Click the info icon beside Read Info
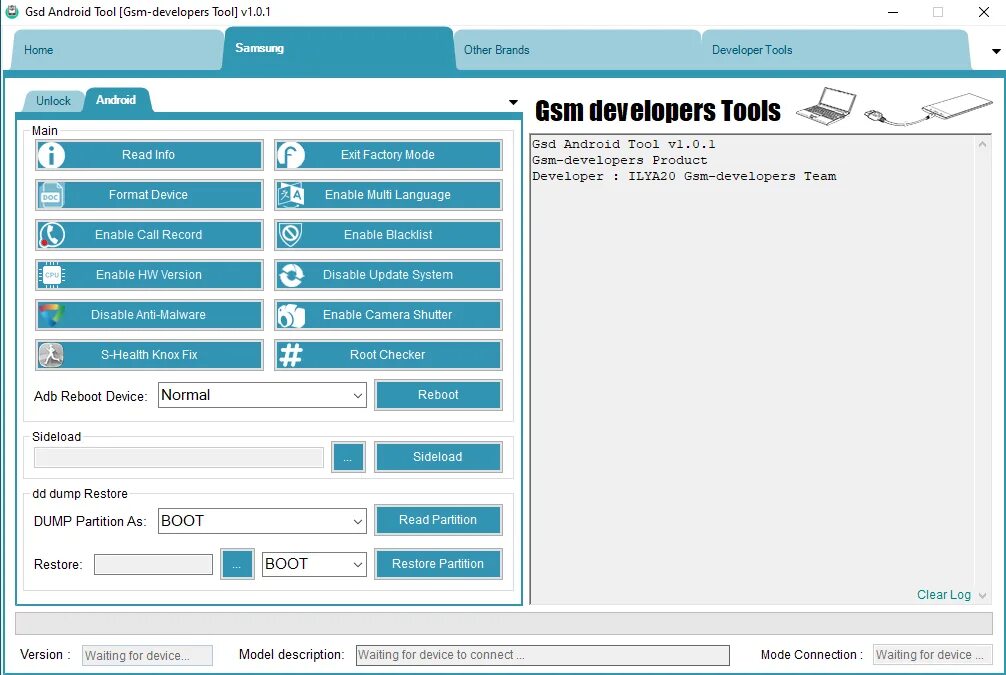 tap(51, 155)
